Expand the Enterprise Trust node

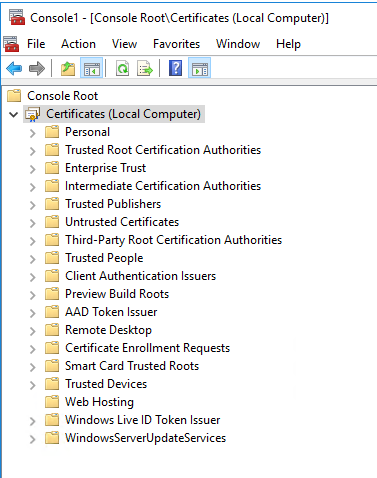point(32,169)
